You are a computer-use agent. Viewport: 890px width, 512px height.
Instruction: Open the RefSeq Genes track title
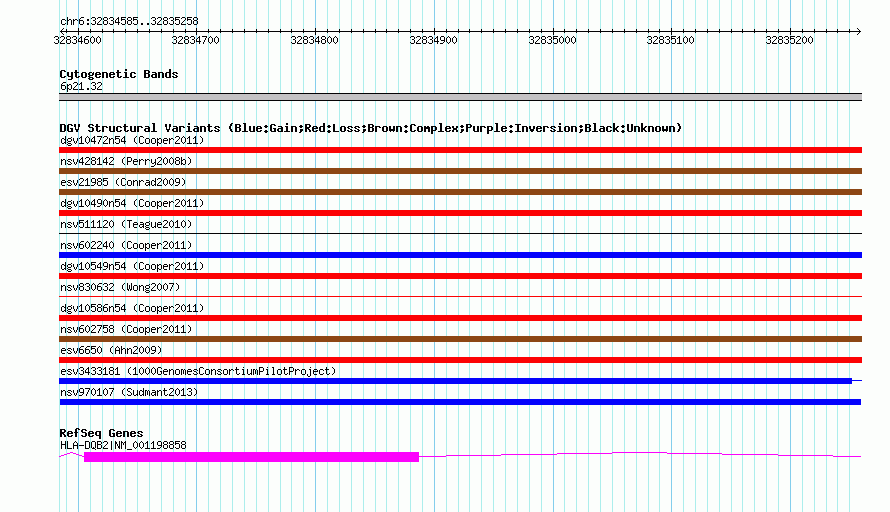pyautogui.click(x=101, y=433)
